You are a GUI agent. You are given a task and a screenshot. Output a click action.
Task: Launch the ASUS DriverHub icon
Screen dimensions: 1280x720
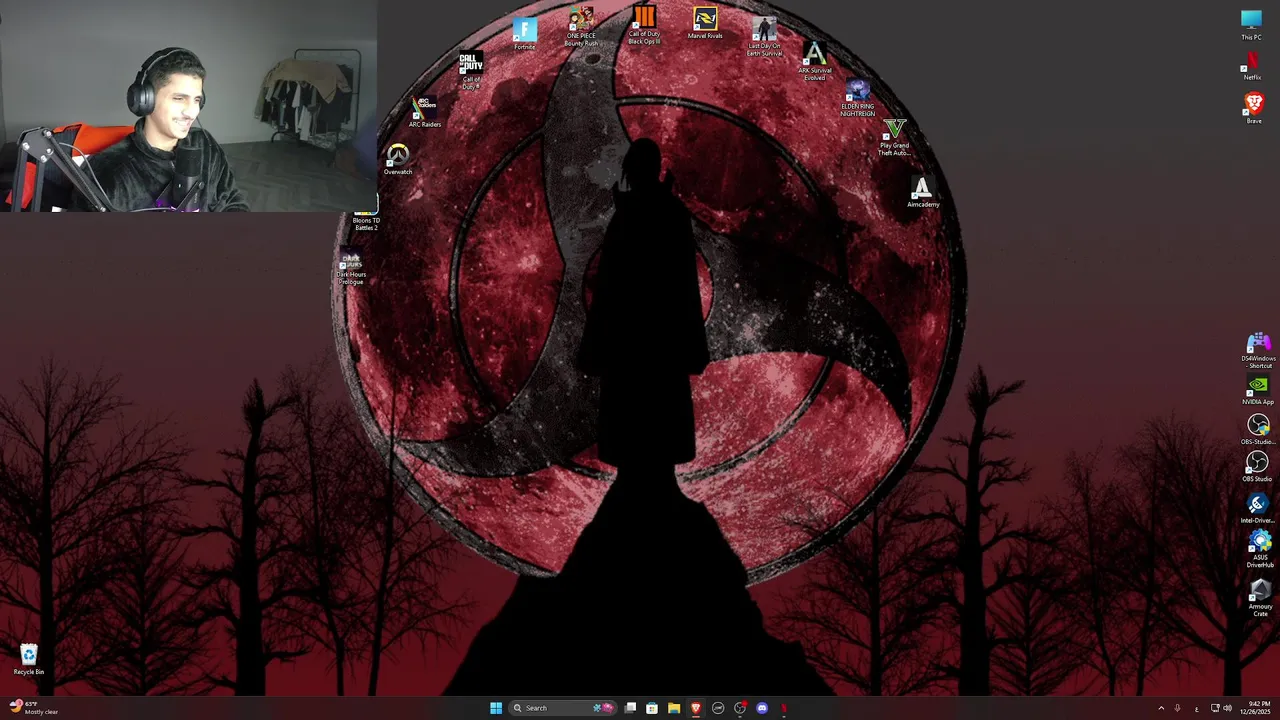tap(1260, 549)
